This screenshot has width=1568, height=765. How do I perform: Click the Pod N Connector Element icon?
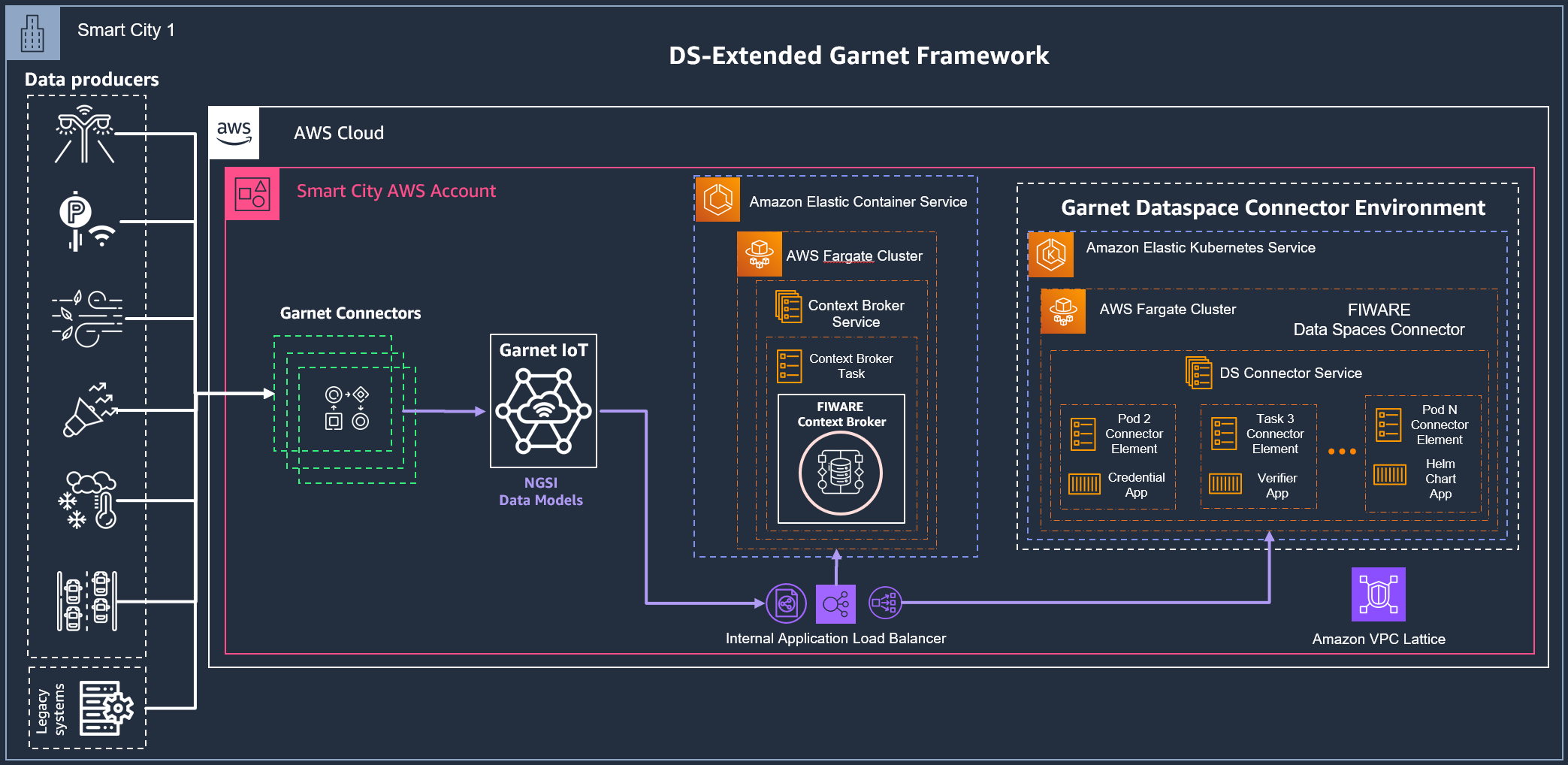tap(1388, 425)
